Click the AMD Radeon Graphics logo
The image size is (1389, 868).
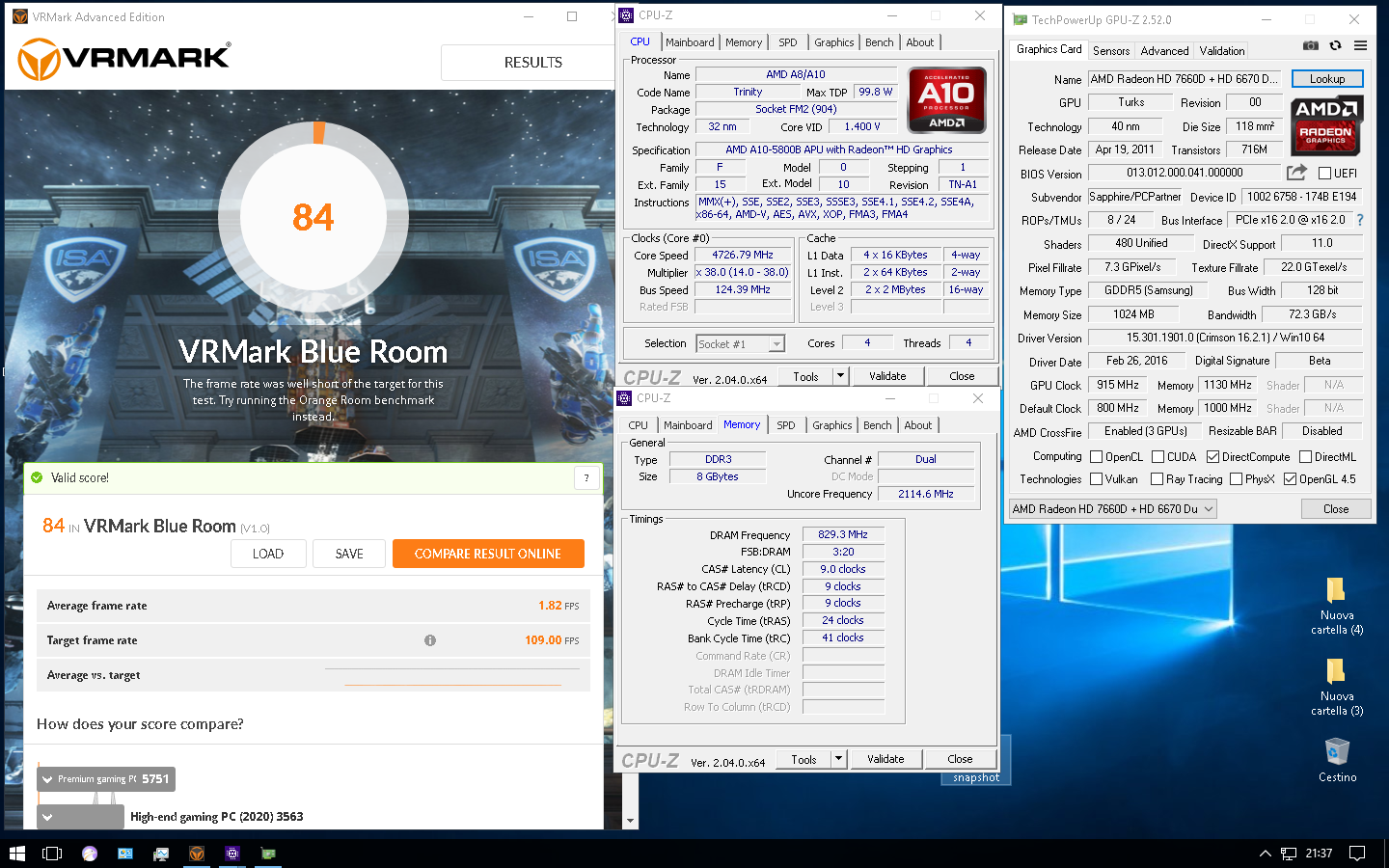pos(1326,125)
